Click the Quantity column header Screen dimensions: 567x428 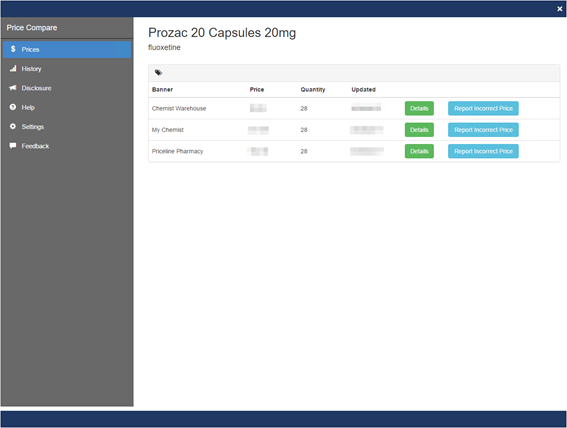(x=313, y=90)
